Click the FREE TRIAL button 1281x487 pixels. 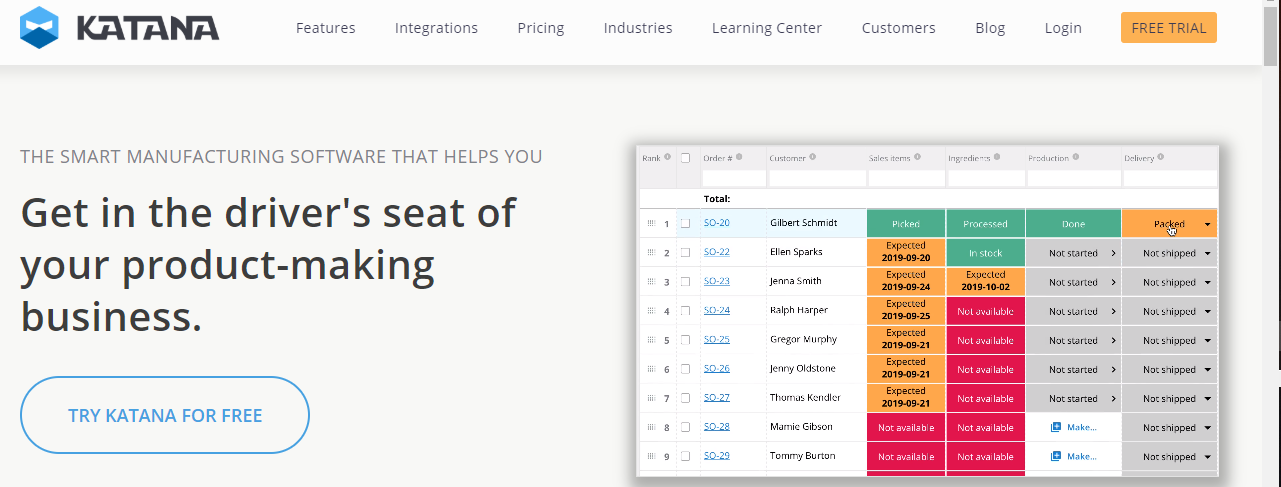click(x=1169, y=28)
